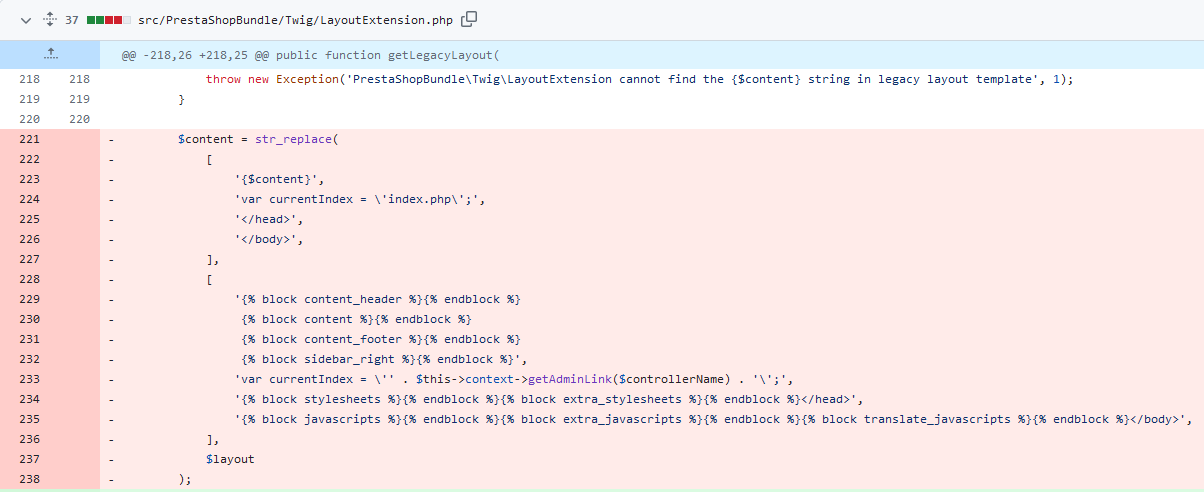Collapse the LayoutExtension.php file diff
Viewport: 1204px width, 492px height.
click(24, 19)
